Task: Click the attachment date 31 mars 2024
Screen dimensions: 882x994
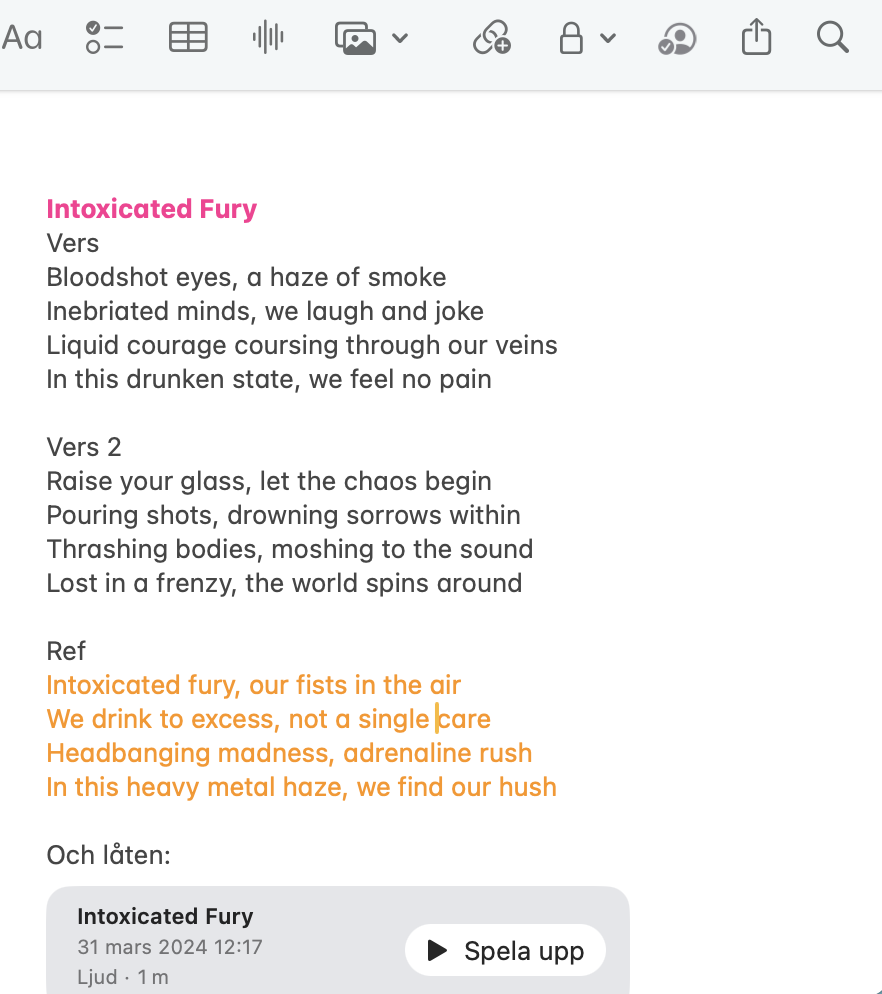Action: click(170, 946)
